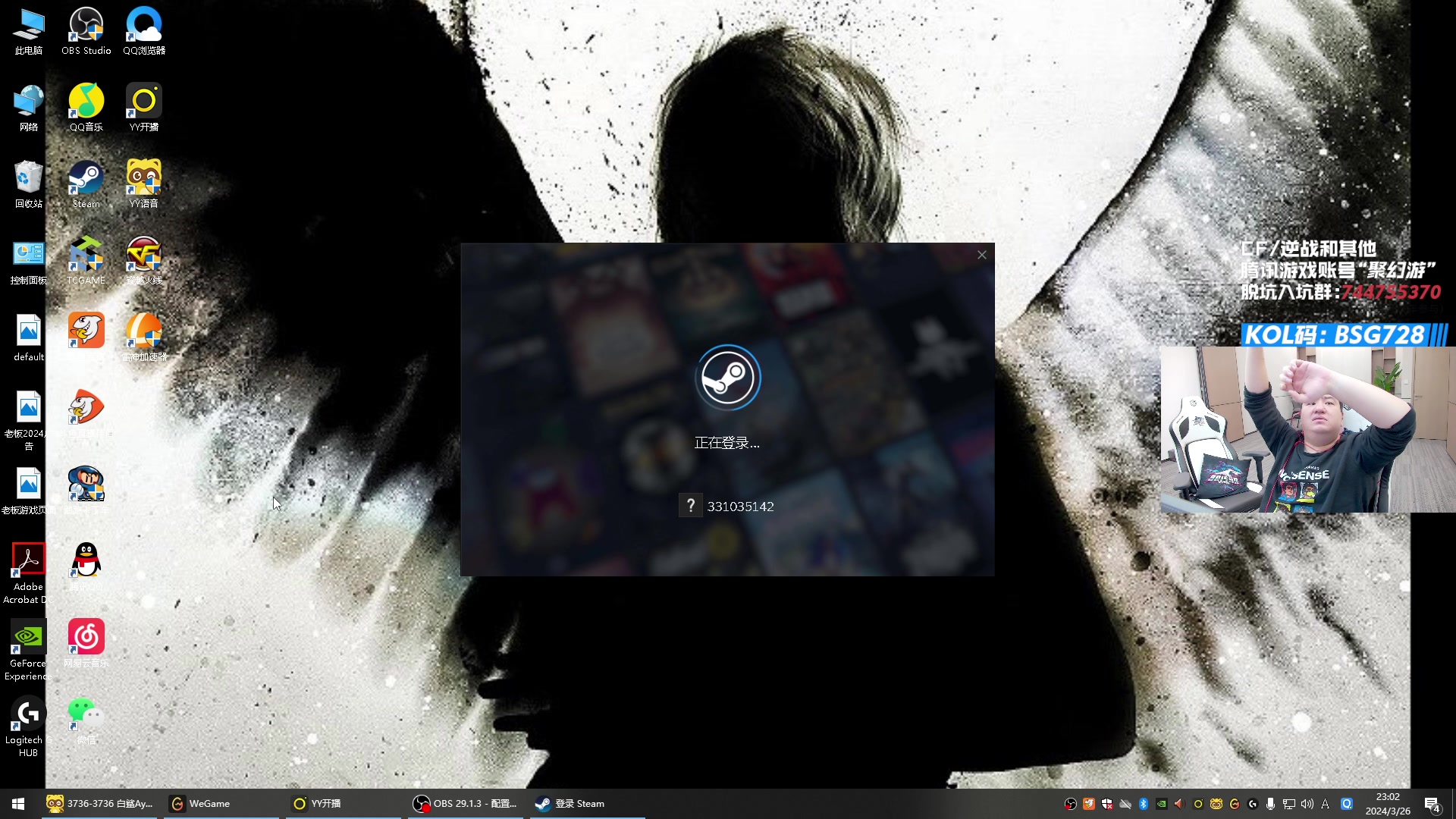Click the YY开播 yellow ring tray icon

point(1198,804)
